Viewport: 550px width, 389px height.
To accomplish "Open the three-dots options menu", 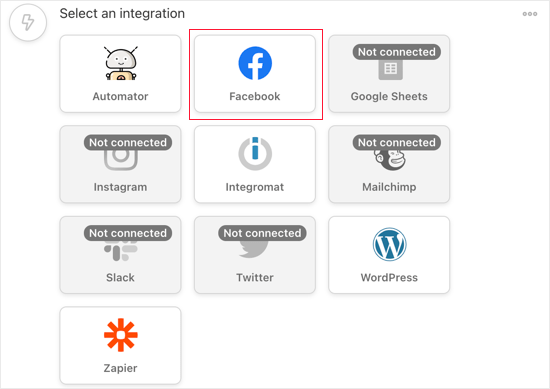I will pyautogui.click(x=530, y=14).
